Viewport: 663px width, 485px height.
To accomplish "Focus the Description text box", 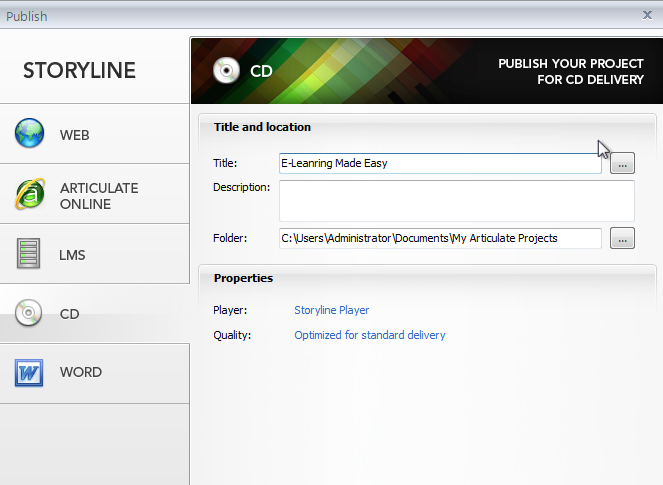I will tap(456, 200).
